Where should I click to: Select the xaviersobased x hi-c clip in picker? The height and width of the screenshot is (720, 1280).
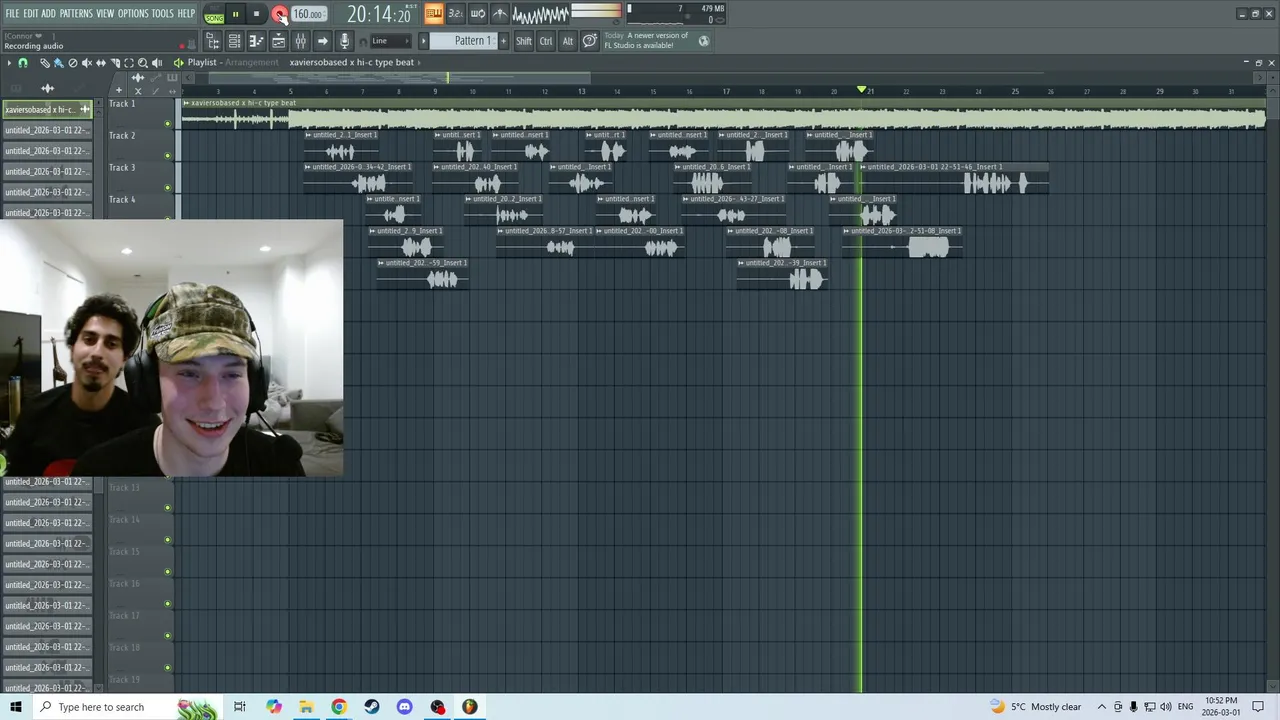point(46,109)
